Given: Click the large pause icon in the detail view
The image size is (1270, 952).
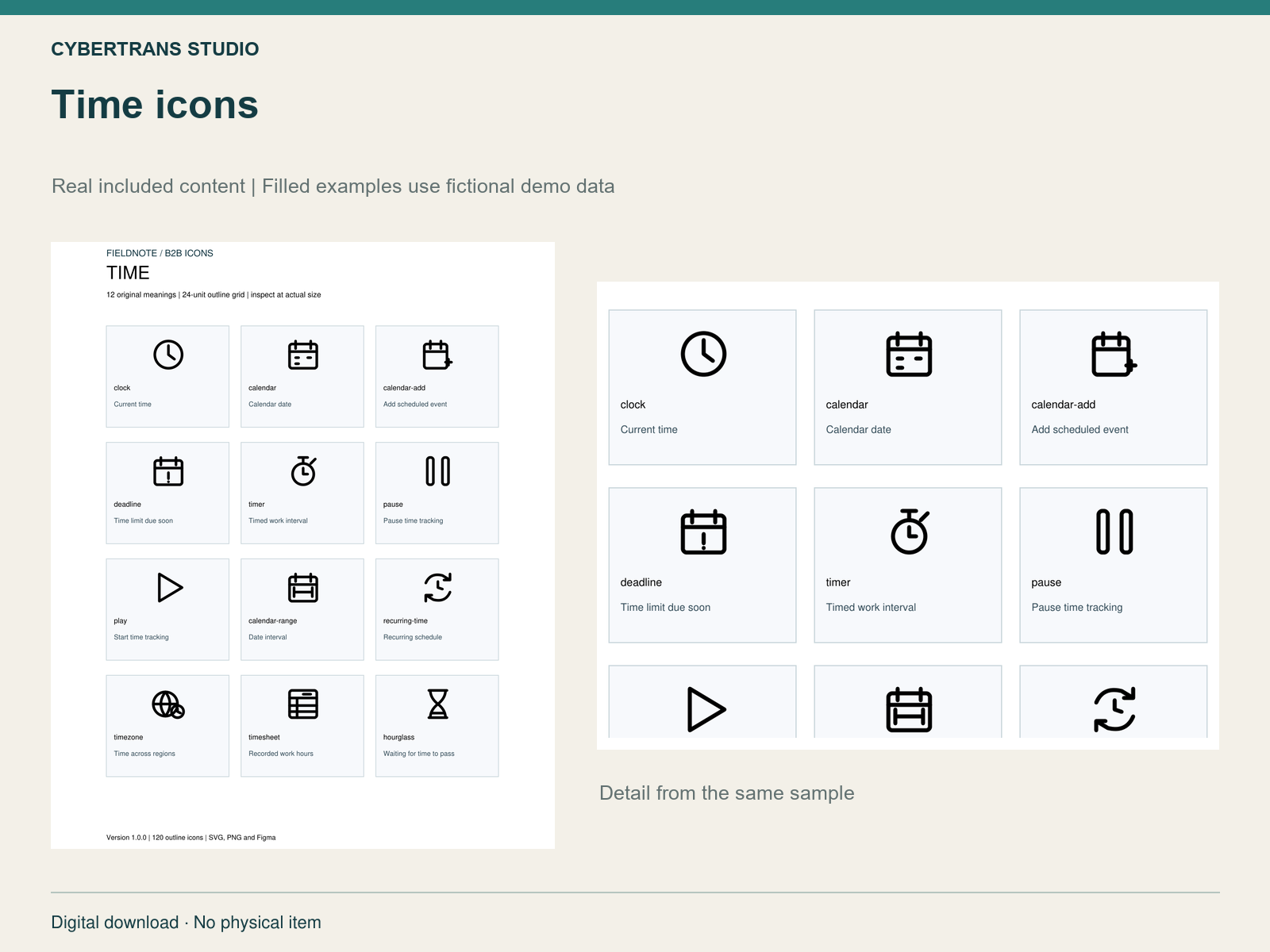Looking at the screenshot, I should (1114, 532).
